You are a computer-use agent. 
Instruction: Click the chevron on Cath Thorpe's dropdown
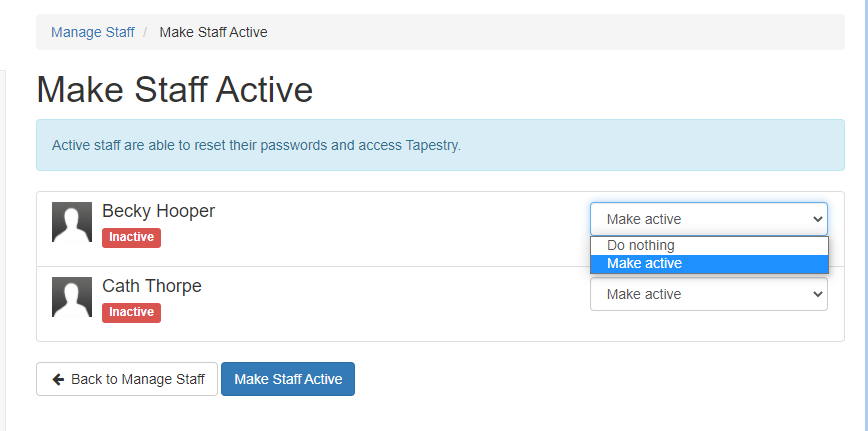point(818,294)
